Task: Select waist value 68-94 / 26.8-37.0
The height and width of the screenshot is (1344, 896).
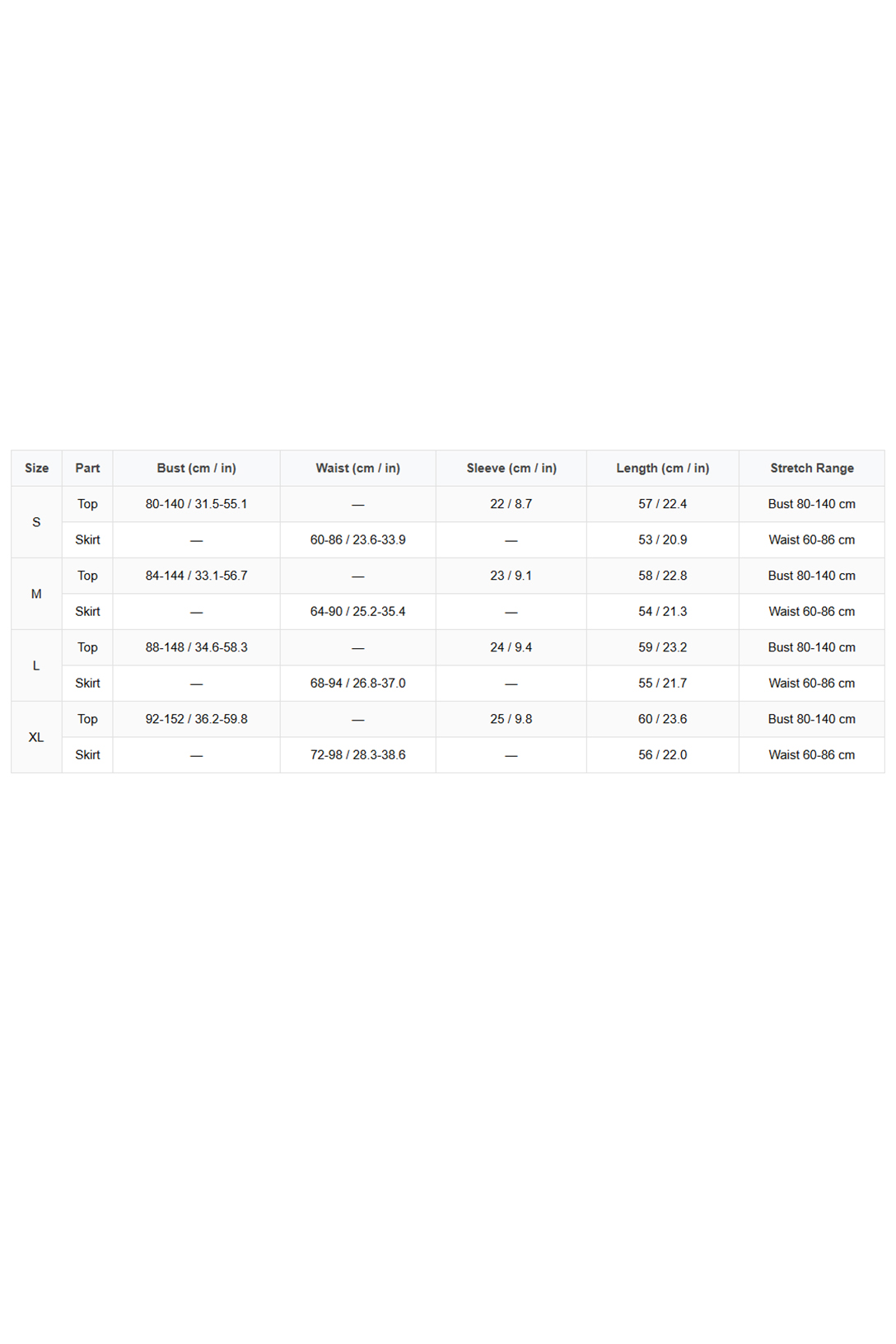Action: pos(357,683)
